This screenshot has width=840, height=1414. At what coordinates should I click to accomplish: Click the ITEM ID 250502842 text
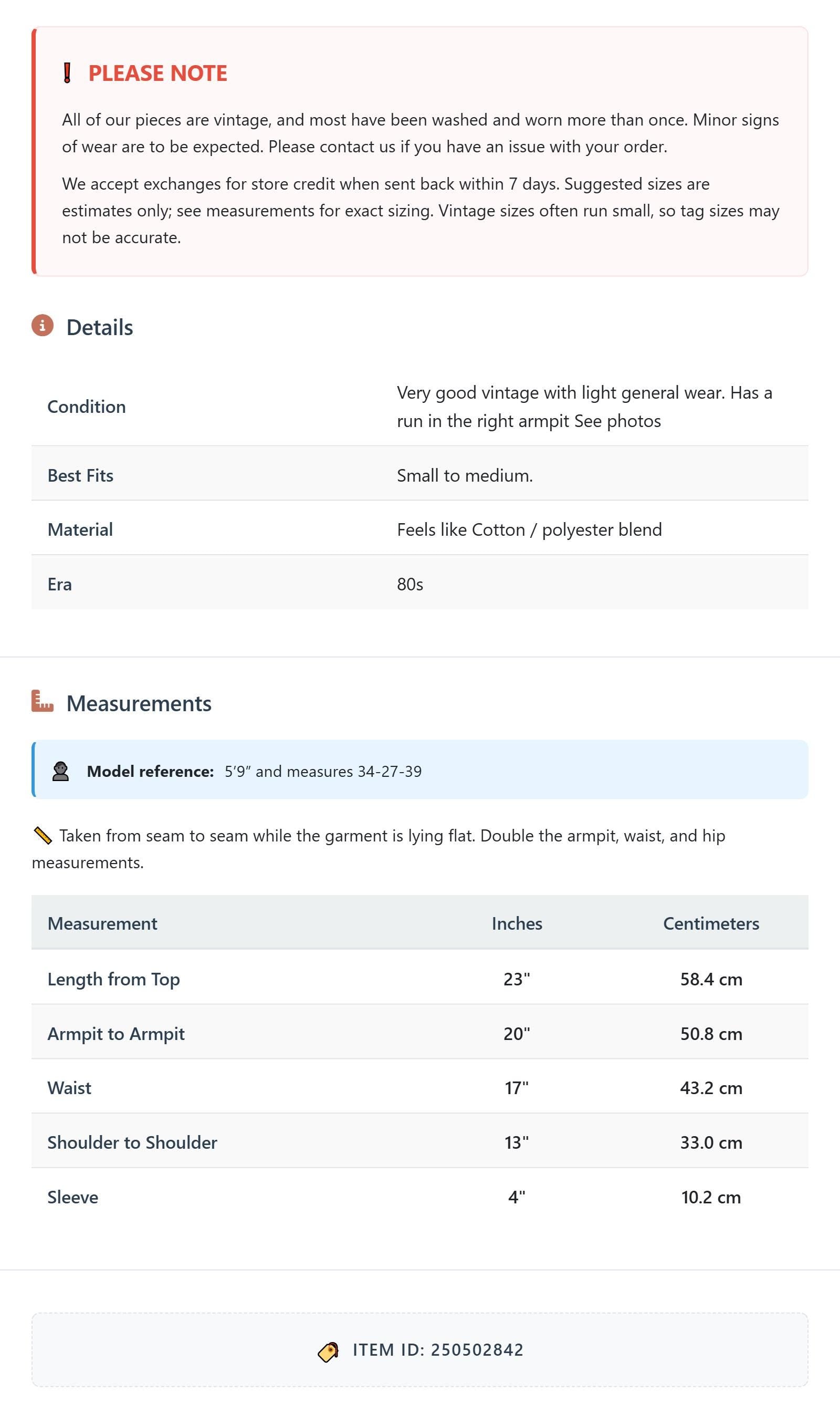click(x=438, y=1350)
